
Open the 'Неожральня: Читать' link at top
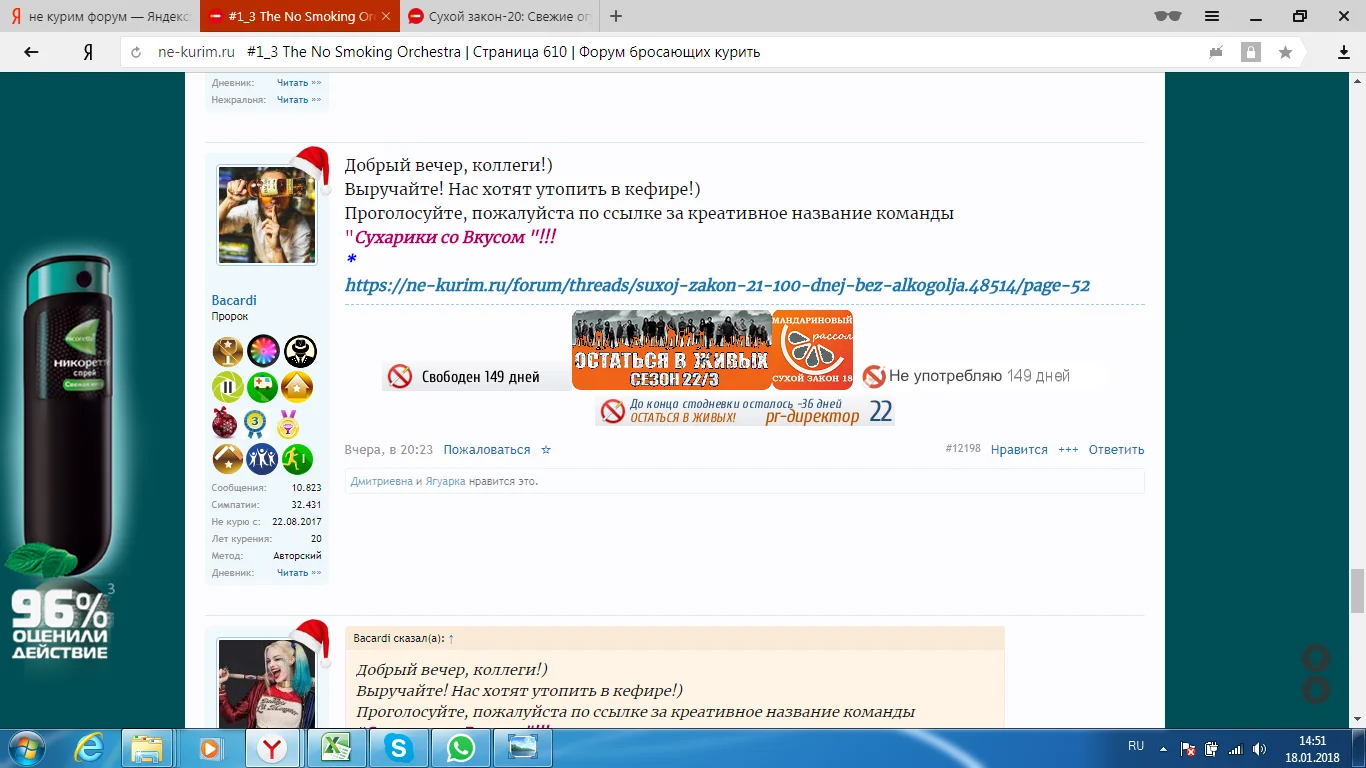tap(299, 100)
